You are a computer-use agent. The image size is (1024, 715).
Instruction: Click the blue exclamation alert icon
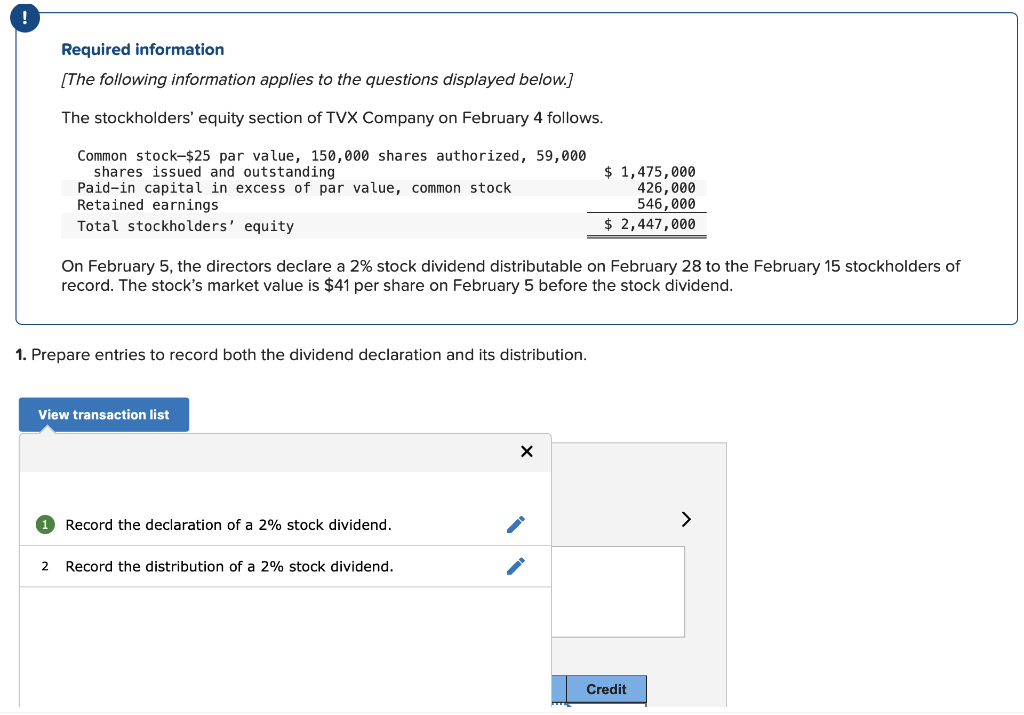click(x=25, y=18)
